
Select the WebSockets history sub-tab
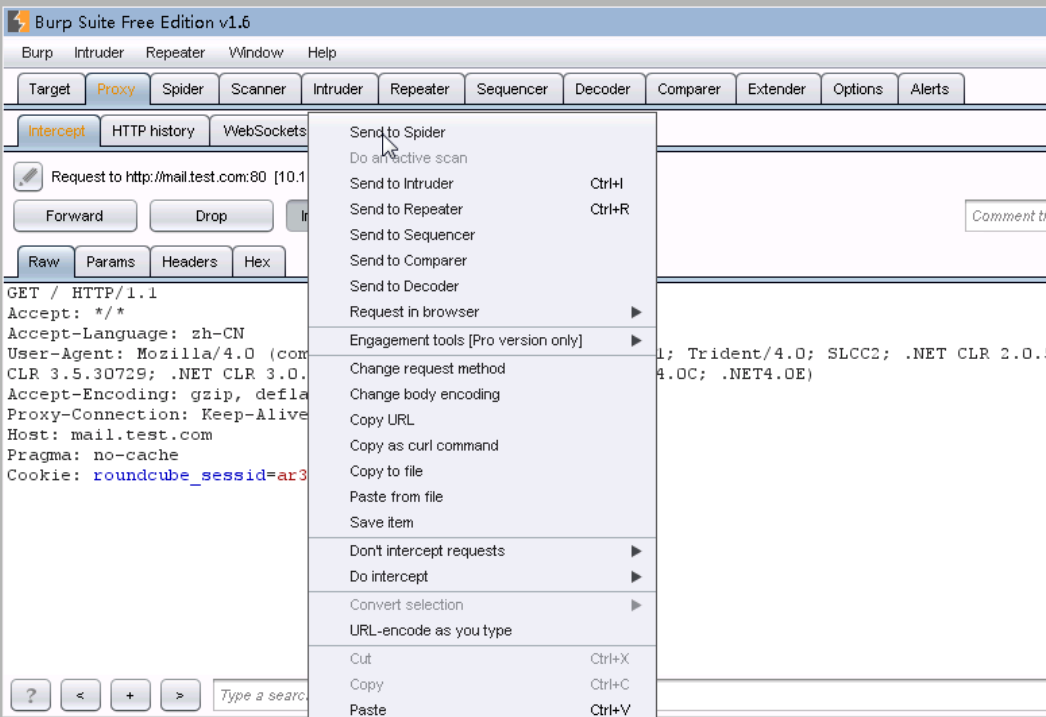(260, 131)
